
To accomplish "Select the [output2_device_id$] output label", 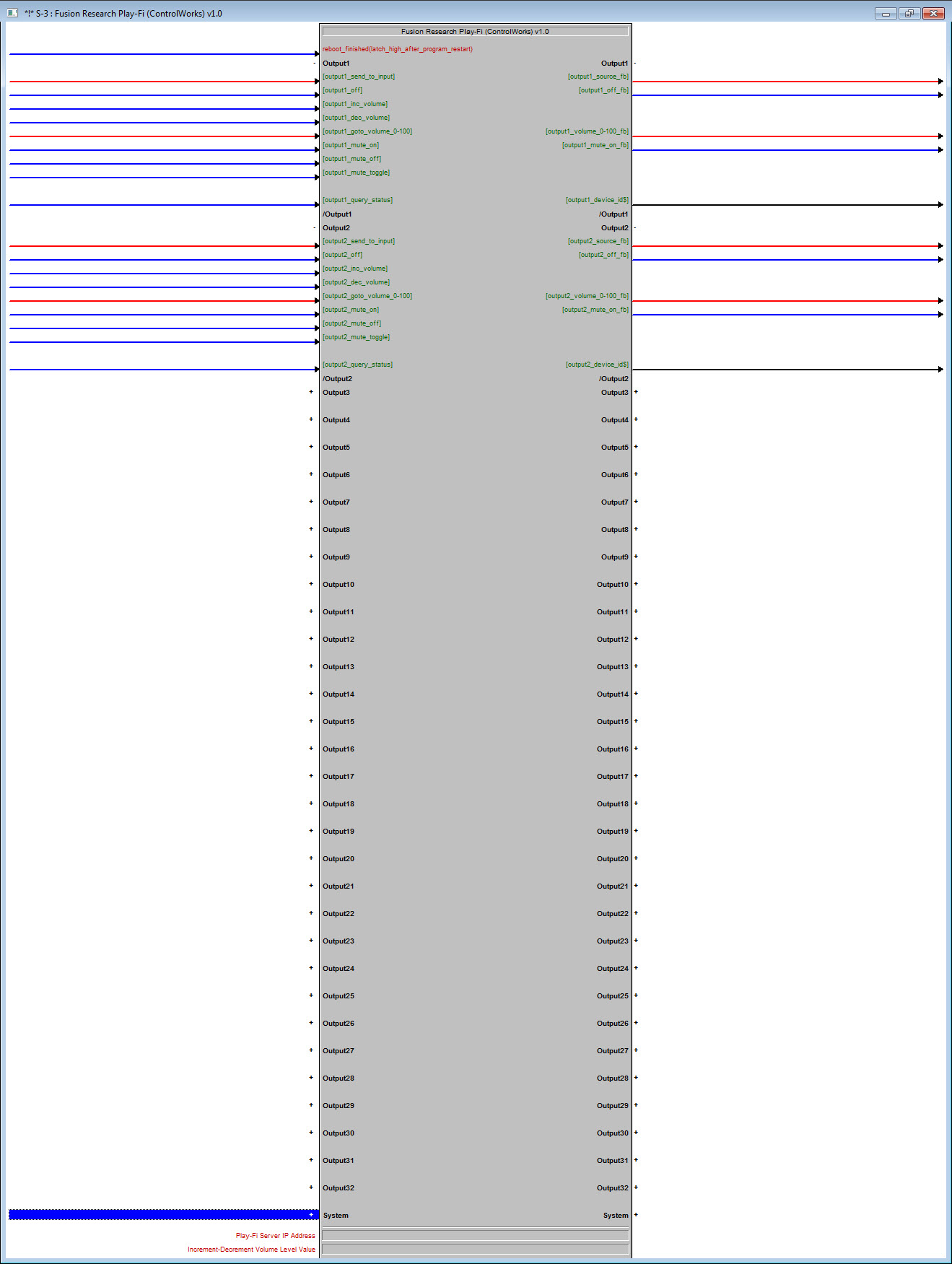I will (597, 365).
